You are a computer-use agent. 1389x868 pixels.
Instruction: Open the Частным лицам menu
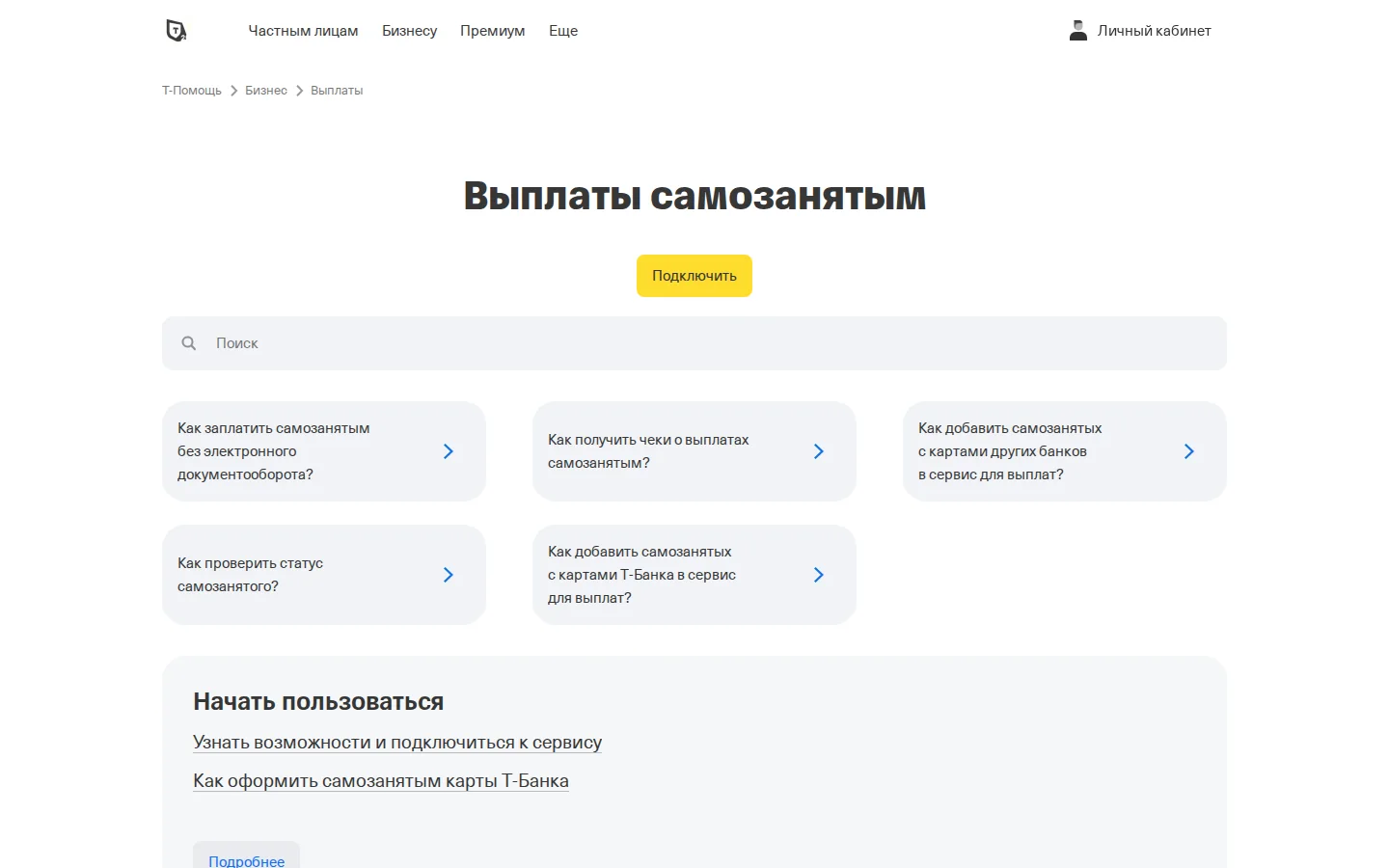point(303,31)
